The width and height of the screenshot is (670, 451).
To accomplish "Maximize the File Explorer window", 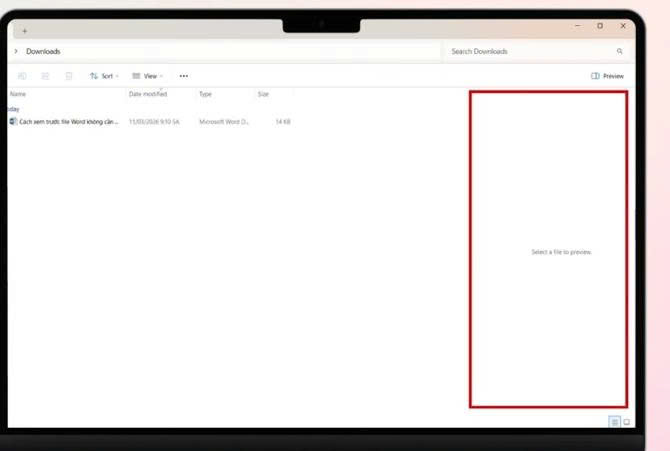I will (600, 26).
